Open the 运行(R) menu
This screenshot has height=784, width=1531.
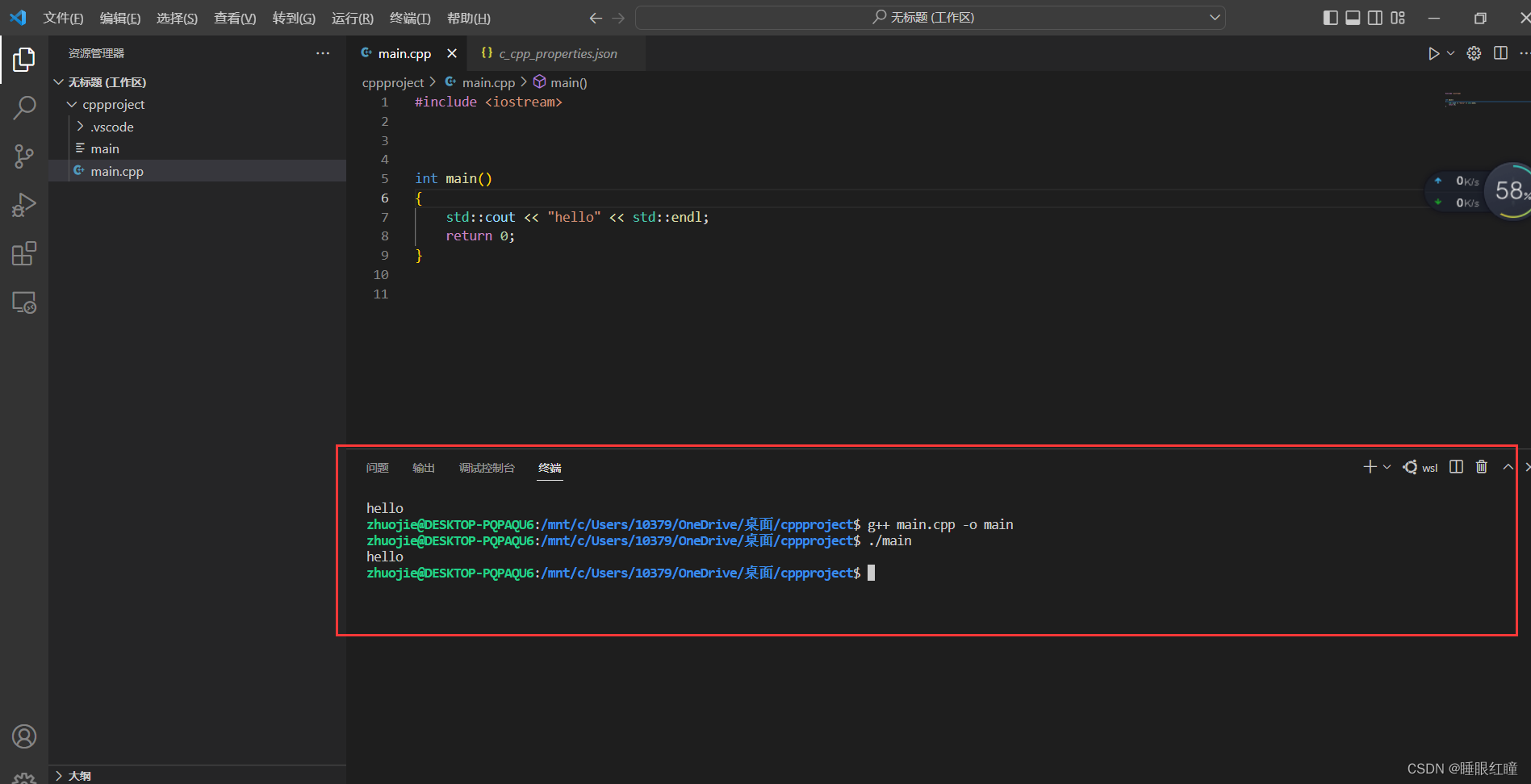click(x=353, y=18)
